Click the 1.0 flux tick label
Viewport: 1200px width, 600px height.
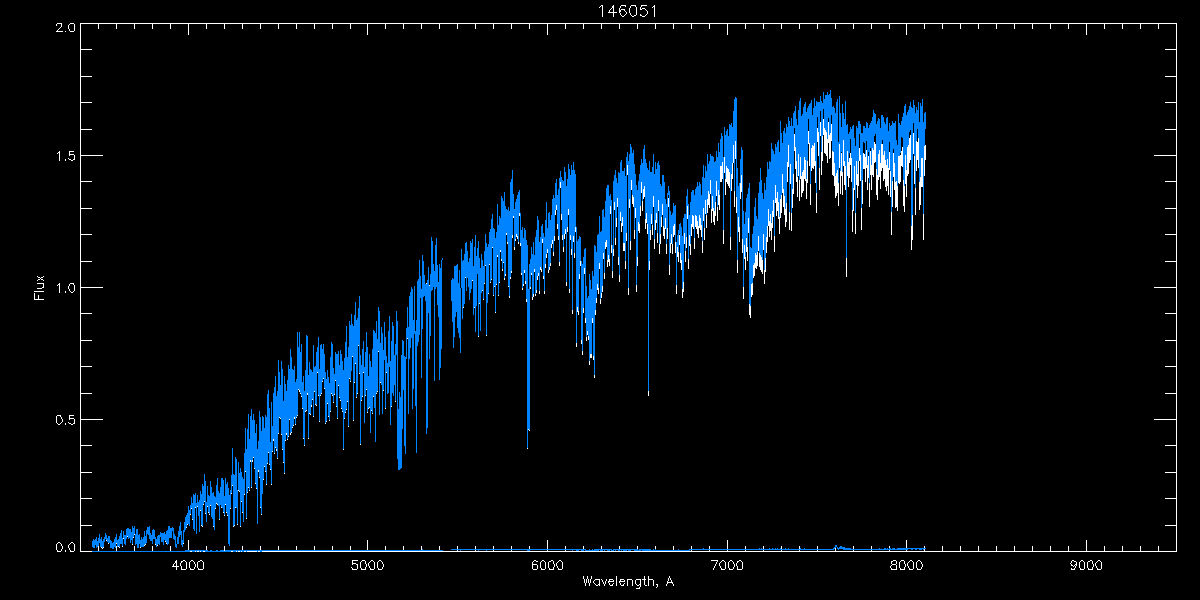tap(62, 288)
